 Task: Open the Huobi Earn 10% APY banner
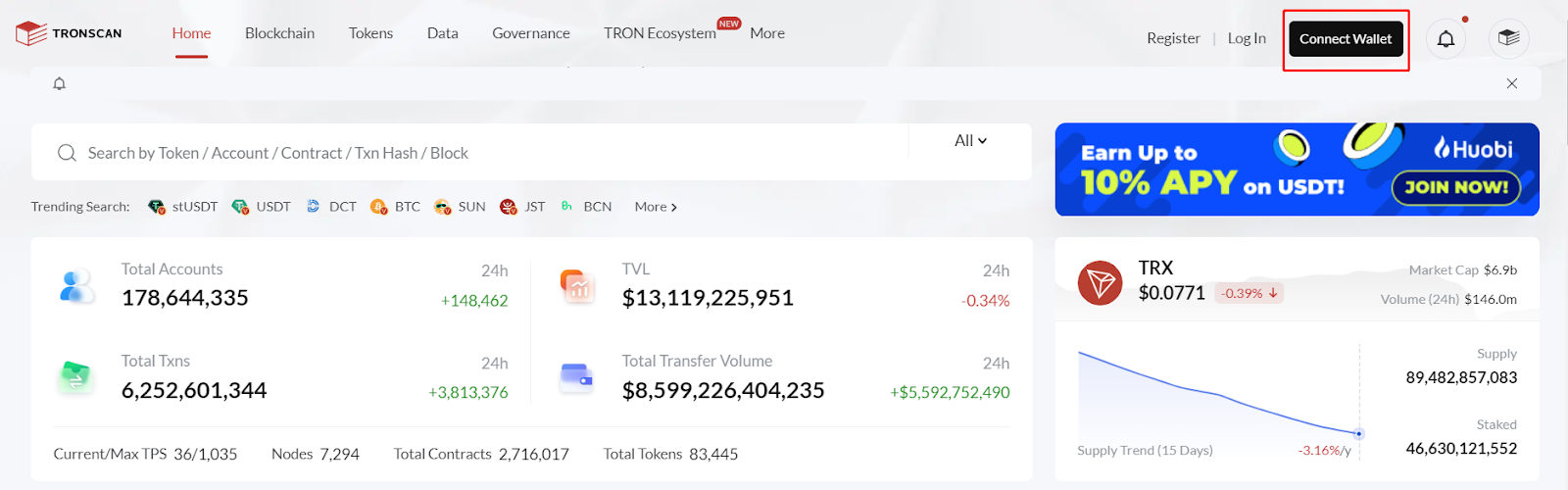tap(1297, 170)
